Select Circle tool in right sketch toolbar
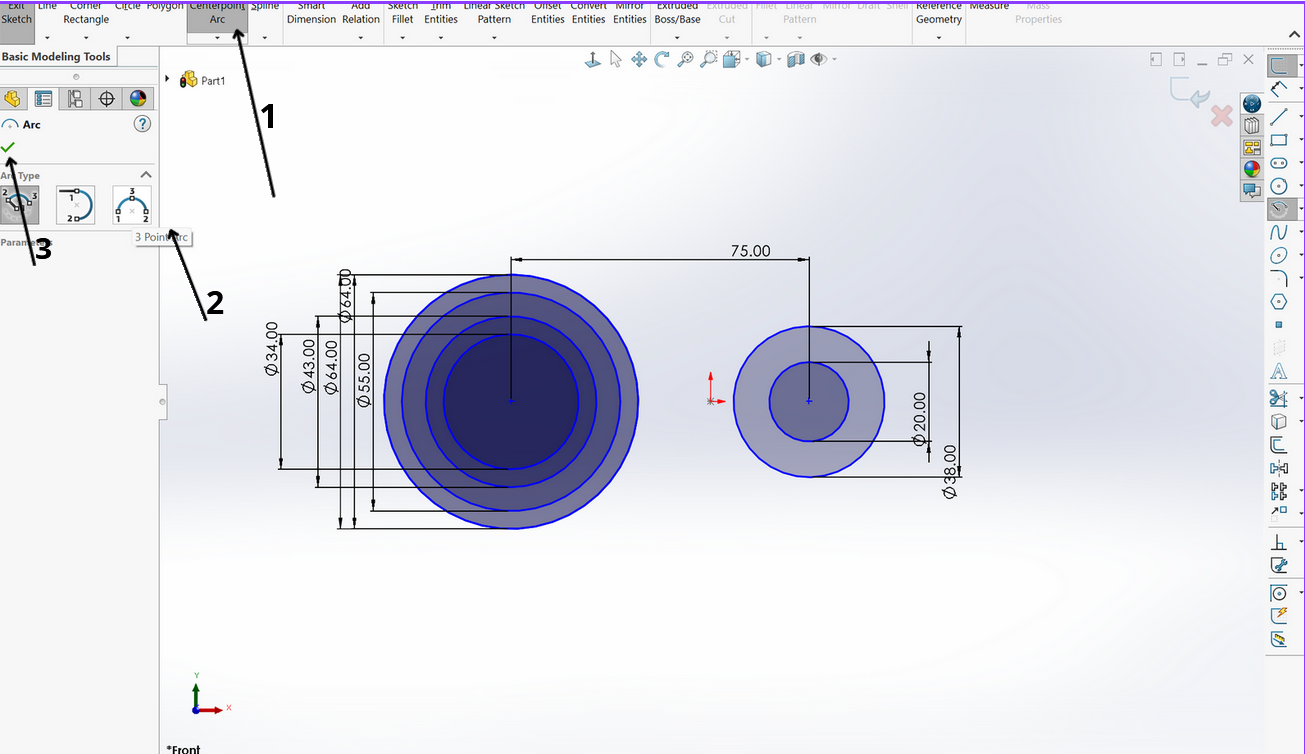Viewport: 1305px width, 754px height. click(x=1279, y=186)
